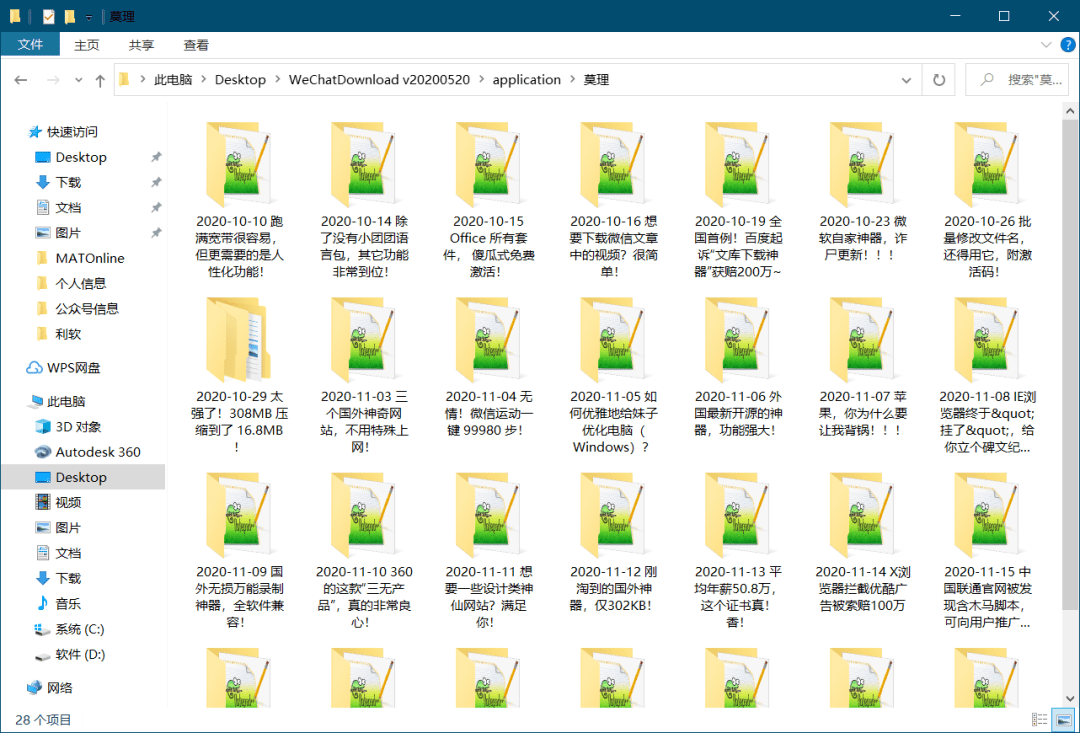Select the 2020-11-07 苹果 folder icon
1080x733 pixels.
pyautogui.click(x=862, y=339)
